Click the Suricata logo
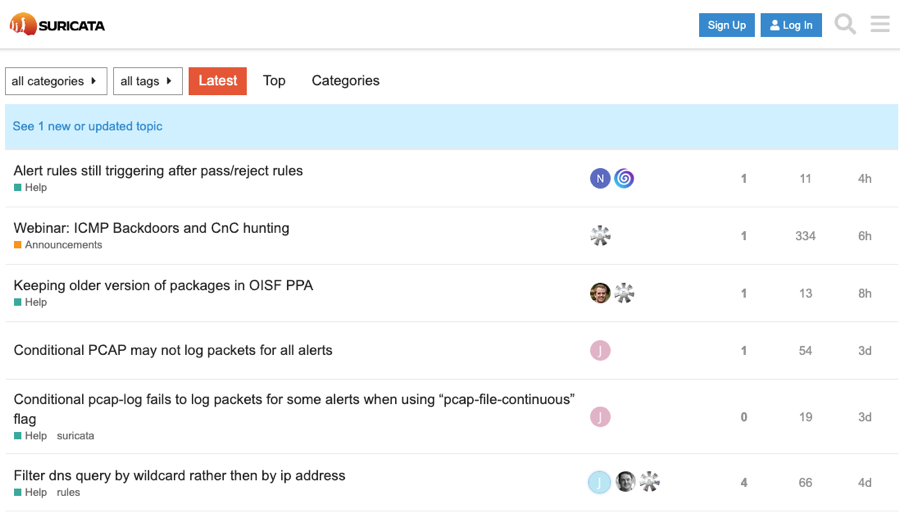This screenshot has height=514, width=900. [x=57, y=25]
